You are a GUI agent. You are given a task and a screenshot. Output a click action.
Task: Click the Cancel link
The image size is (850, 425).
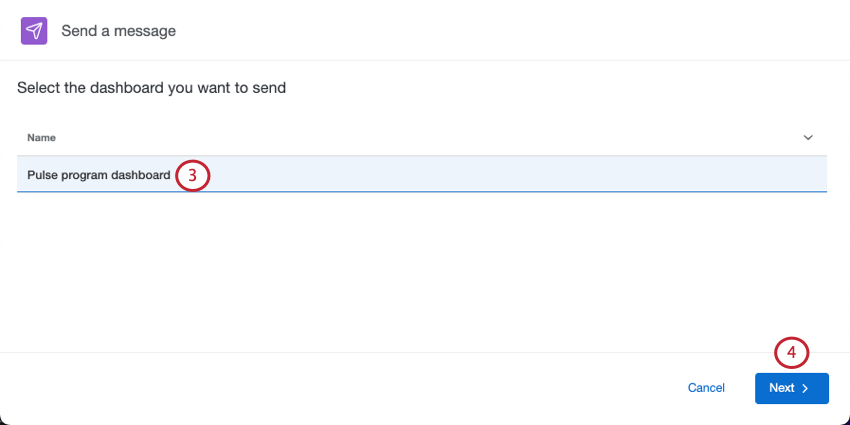pyautogui.click(x=706, y=388)
